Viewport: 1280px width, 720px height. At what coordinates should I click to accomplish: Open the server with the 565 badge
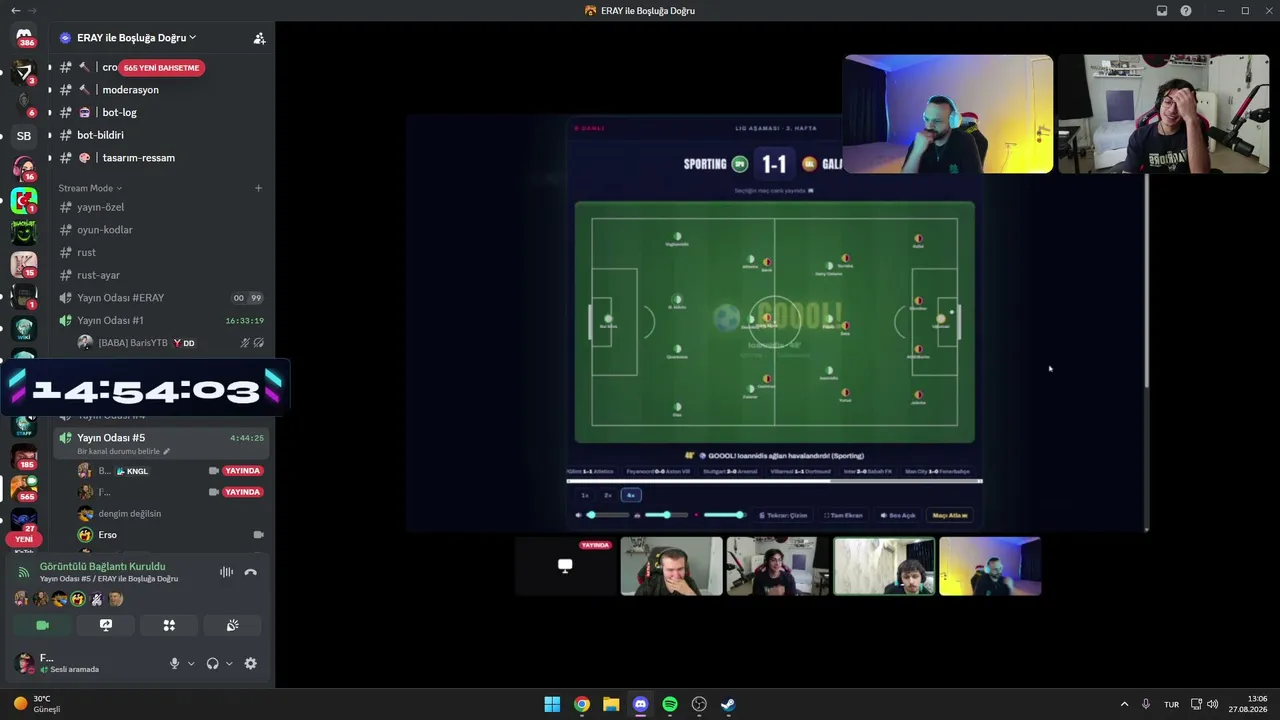tap(24, 488)
